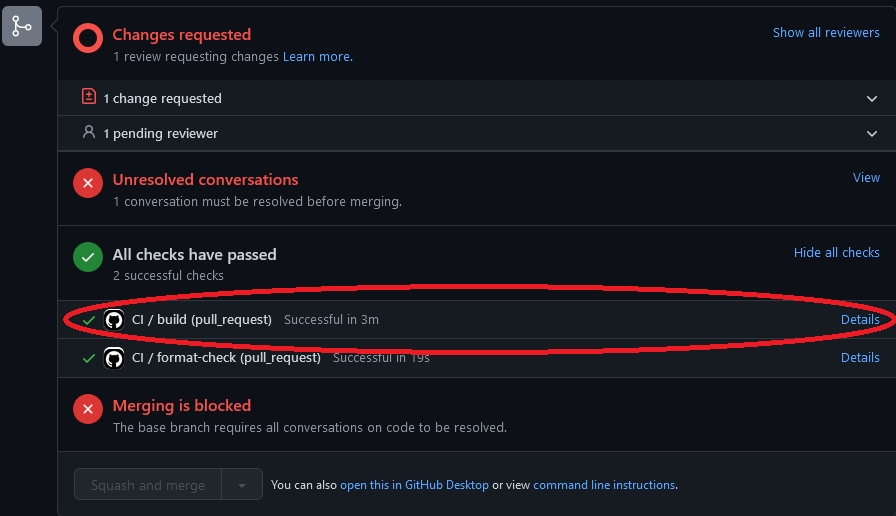Click the person icon for pending reviewer

(89, 132)
